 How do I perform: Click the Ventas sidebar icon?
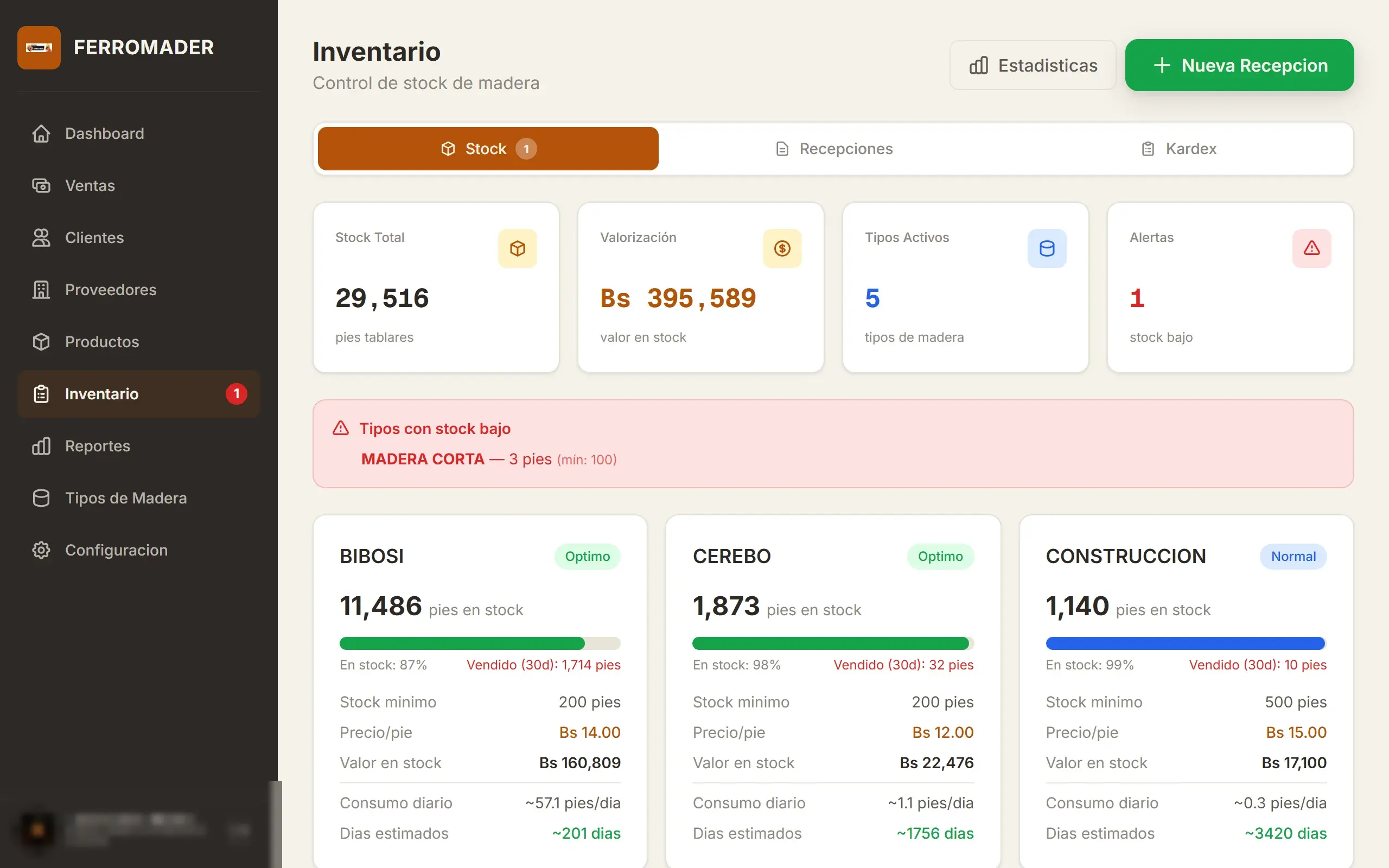click(41, 186)
